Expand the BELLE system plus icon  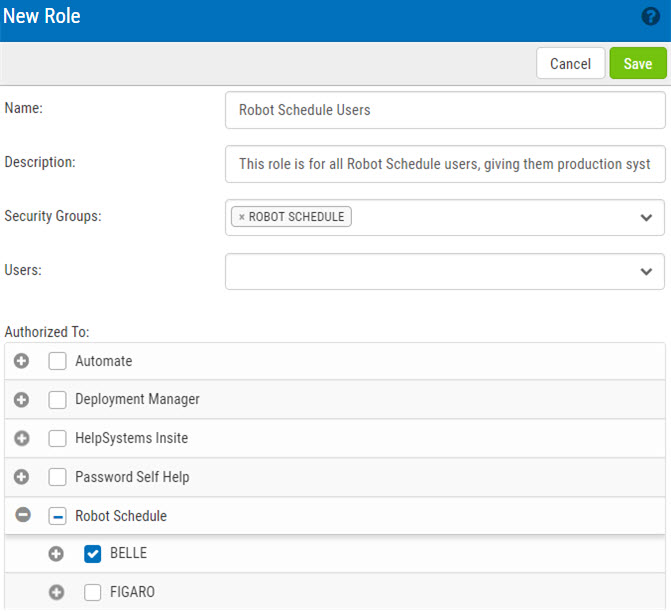pyautogui.click(x=56, y=554)
